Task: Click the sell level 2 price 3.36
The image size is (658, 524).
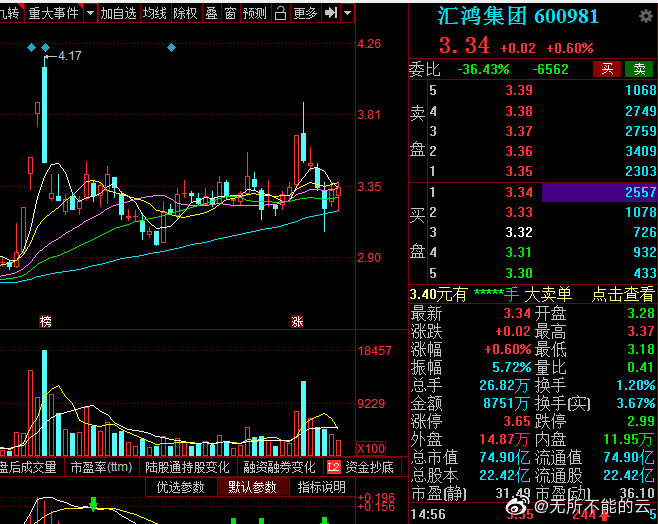Action: click(519, 151)
